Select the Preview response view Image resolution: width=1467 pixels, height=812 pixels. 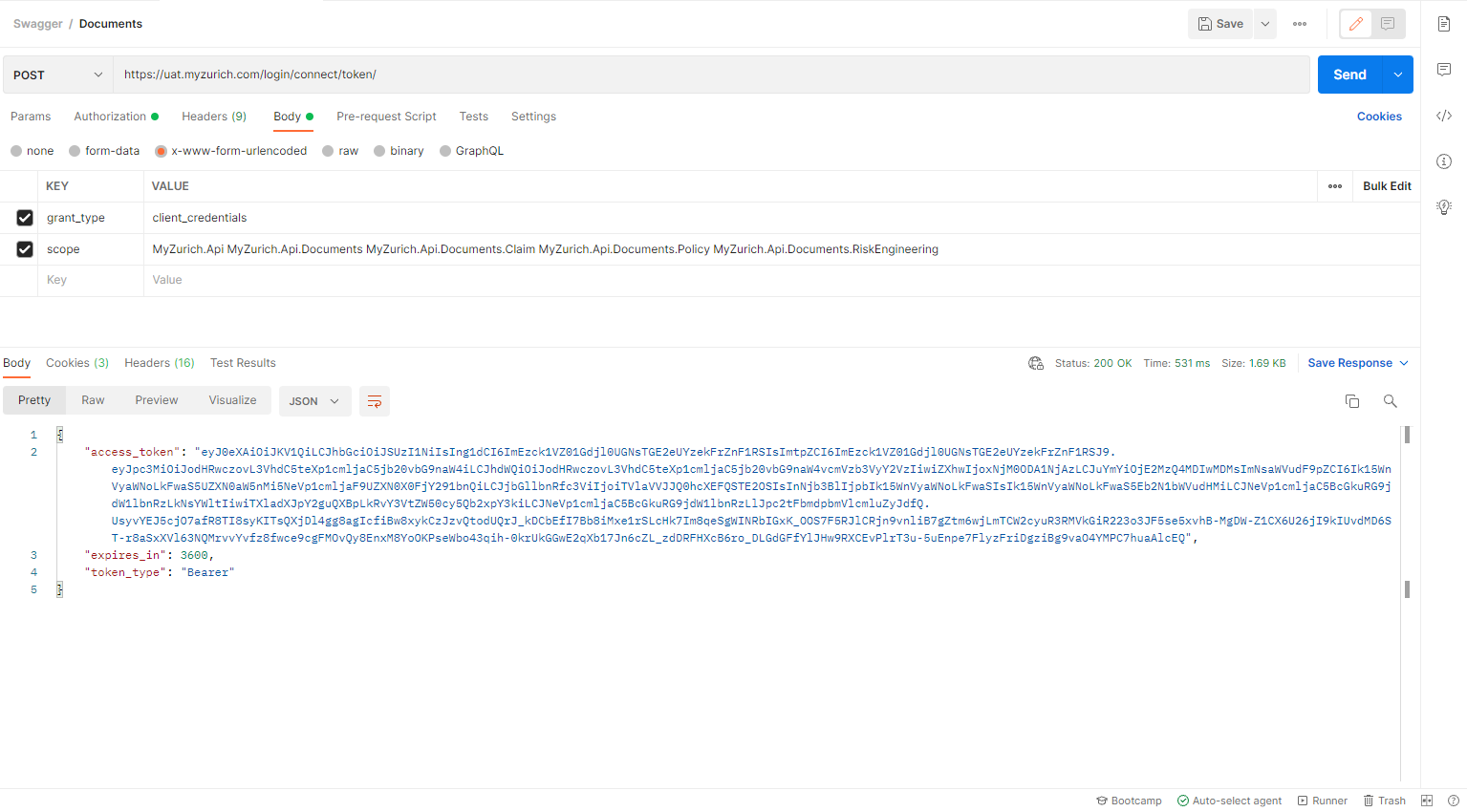click(x=157, y=400)
